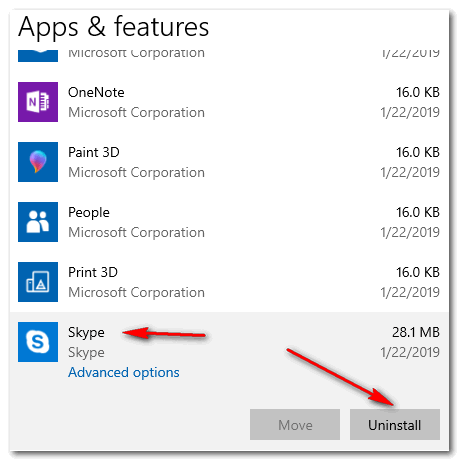
Task: Select the People entry name
Action: click(89, 213)
